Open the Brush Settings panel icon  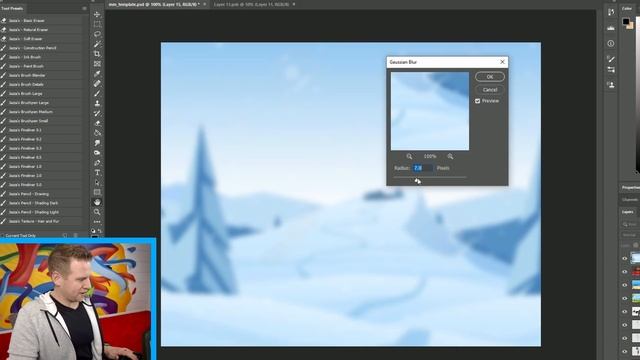[x=611, y=59]
